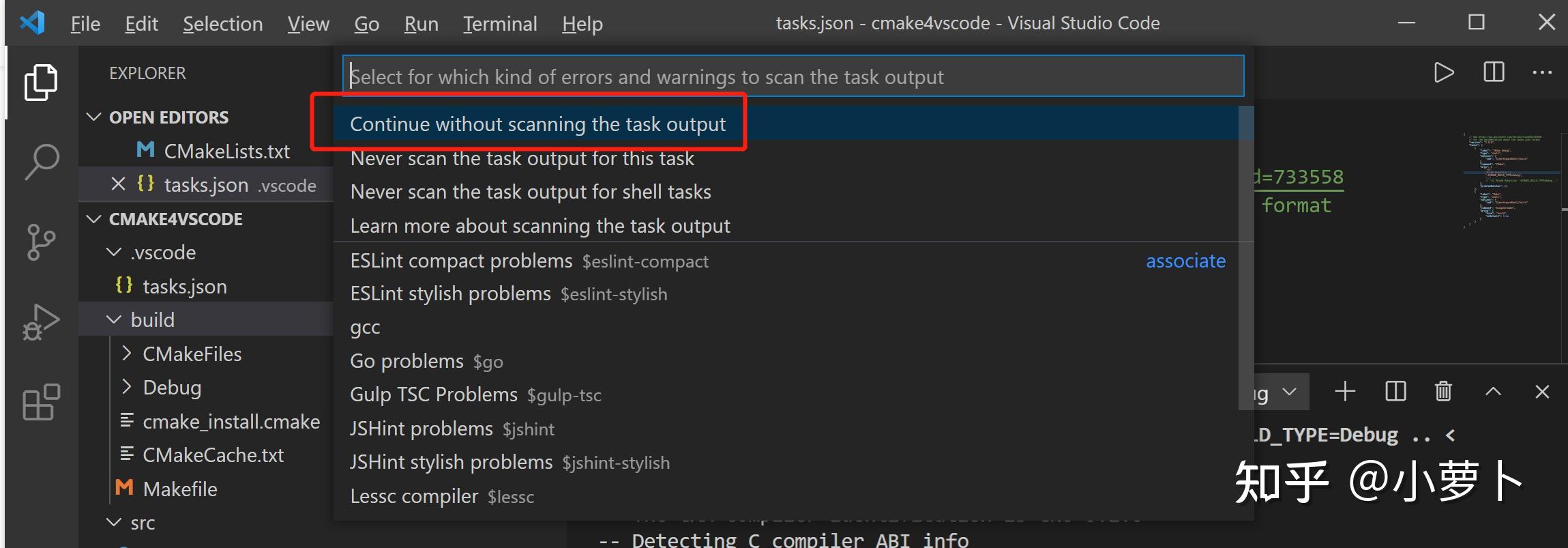This screenshot has height=548, width=1568.
Task: Click the Run task play icon
Action: tap(1443, 72)
